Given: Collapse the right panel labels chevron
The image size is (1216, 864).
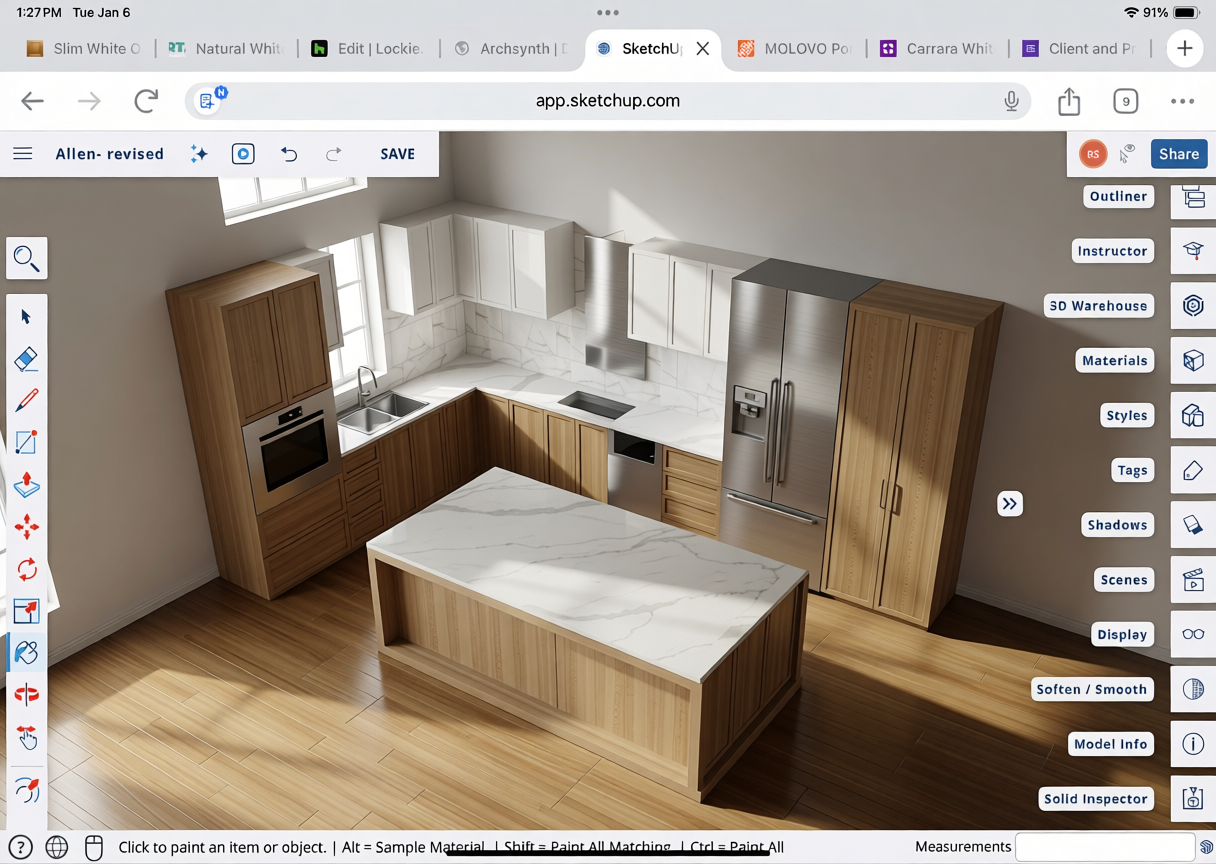Looking at the screenshot, I should coord(1010,504).
